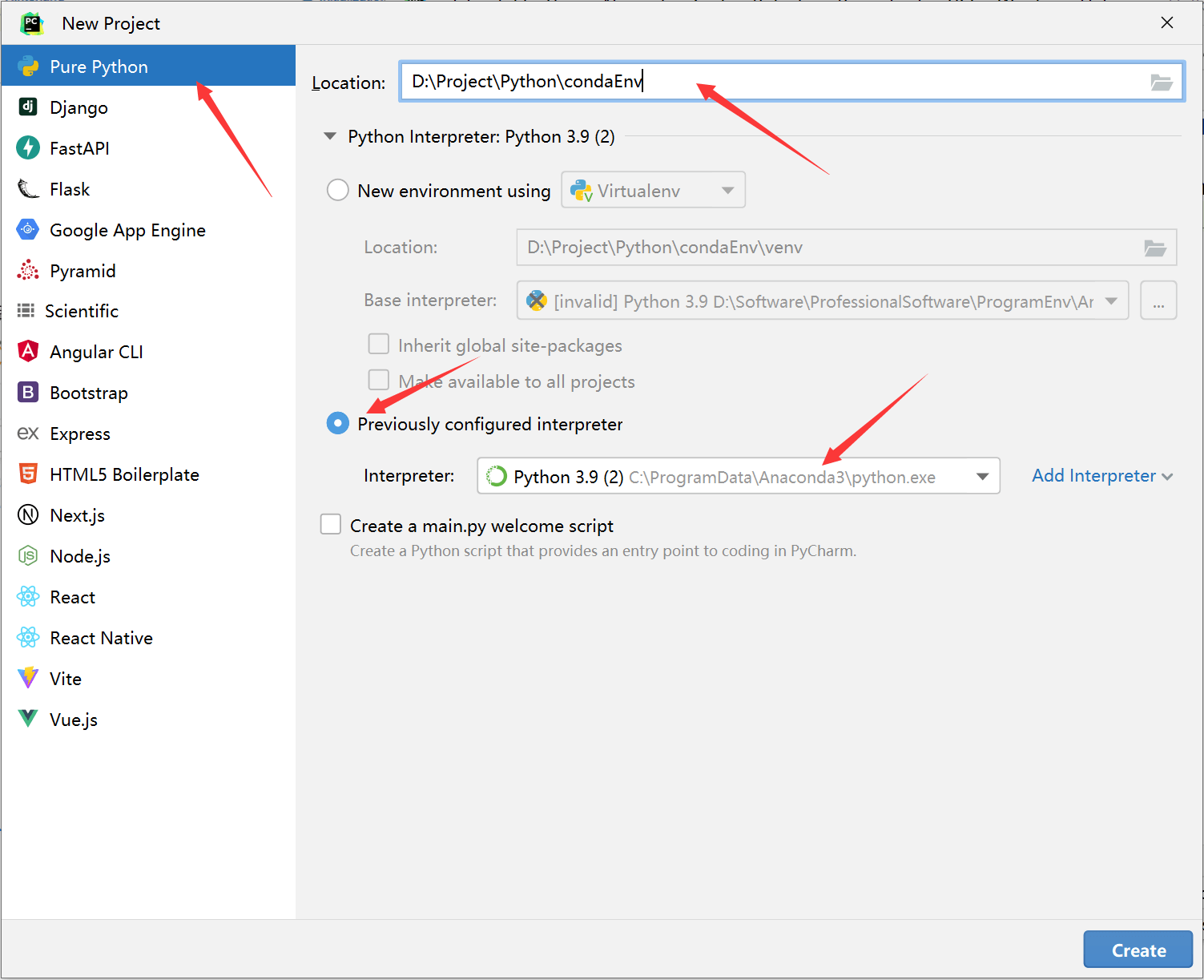Click the Create button
Viewport: 1204px width, 980px height.
[1138, 950]
